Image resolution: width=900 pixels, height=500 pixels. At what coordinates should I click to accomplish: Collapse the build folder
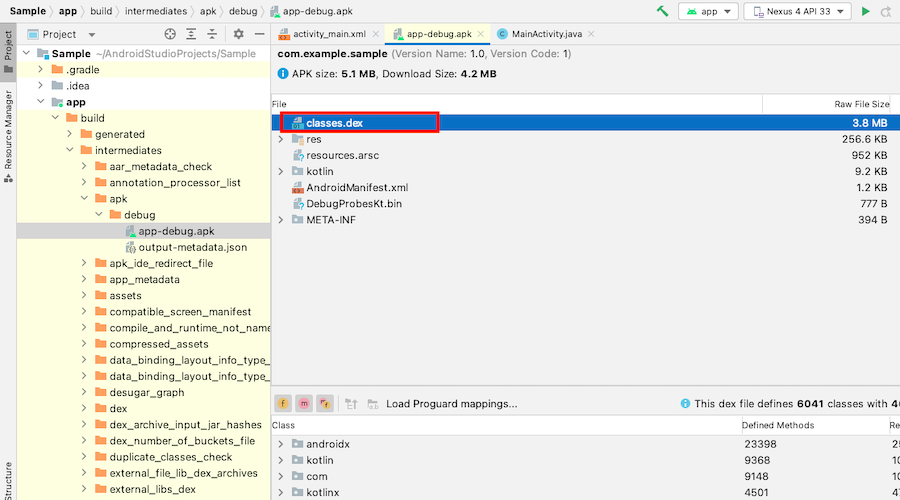(55, 118)
